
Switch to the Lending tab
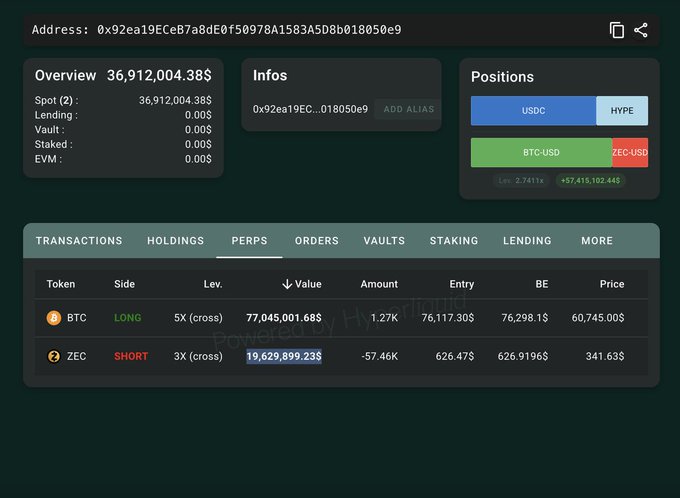(x=527, y=241)
